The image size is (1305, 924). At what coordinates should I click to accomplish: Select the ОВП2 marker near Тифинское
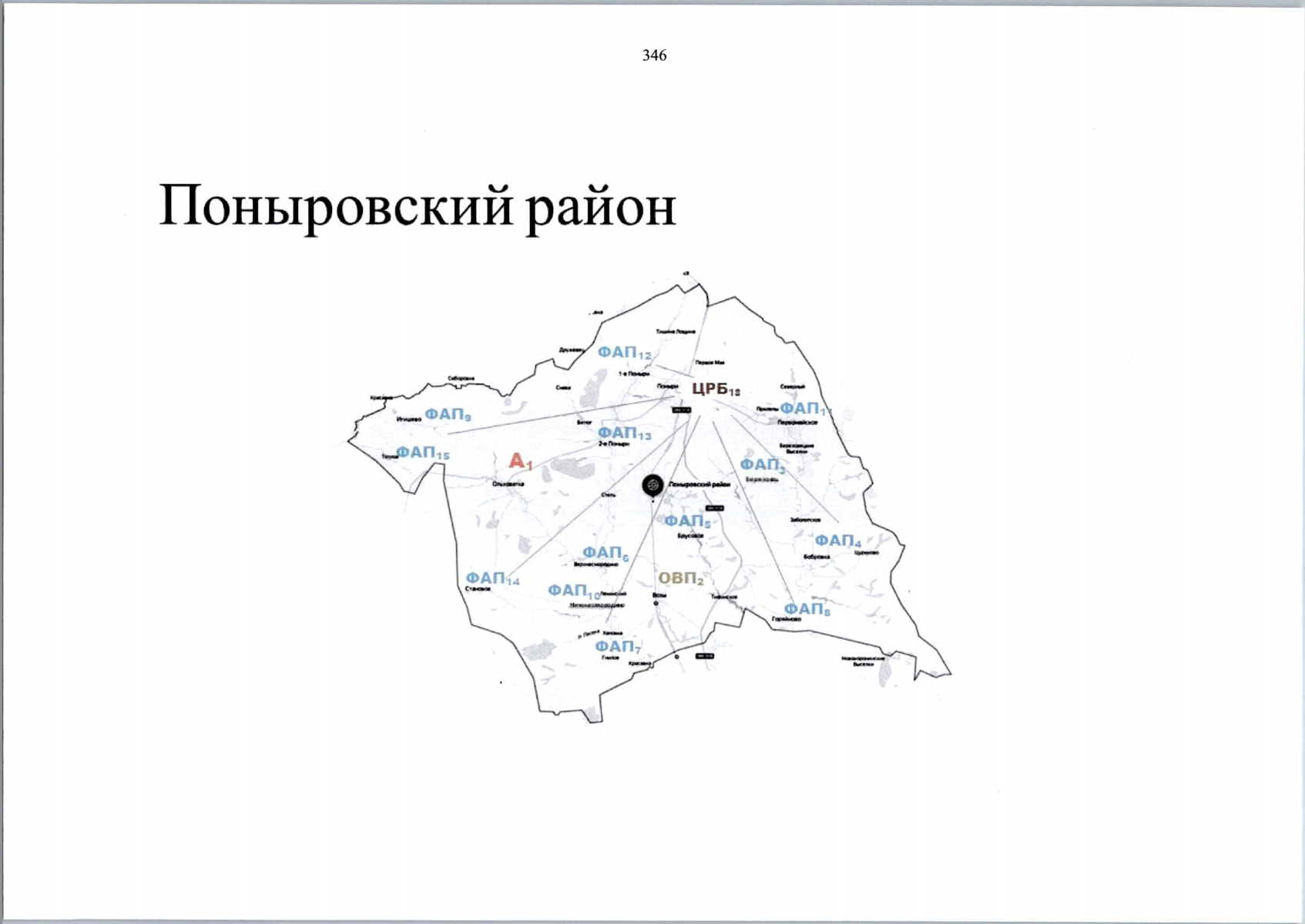click(x=681, y=577)
